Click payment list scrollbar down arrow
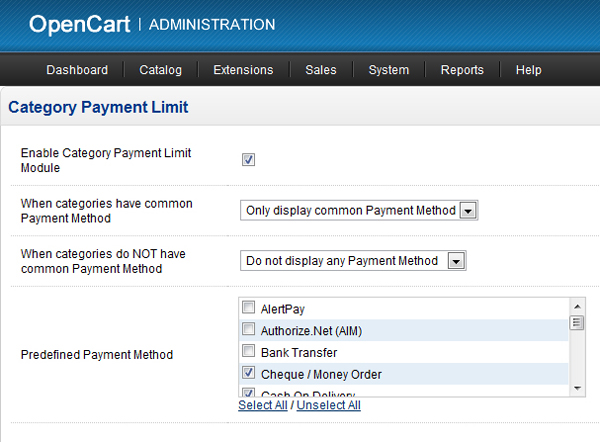 click(x=576, y=389)
